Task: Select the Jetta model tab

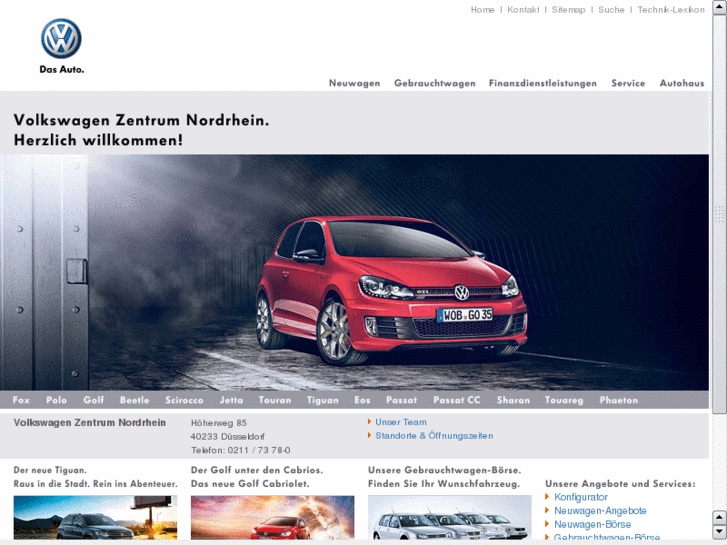Action: pyautogui.click(x=231, y=400)
